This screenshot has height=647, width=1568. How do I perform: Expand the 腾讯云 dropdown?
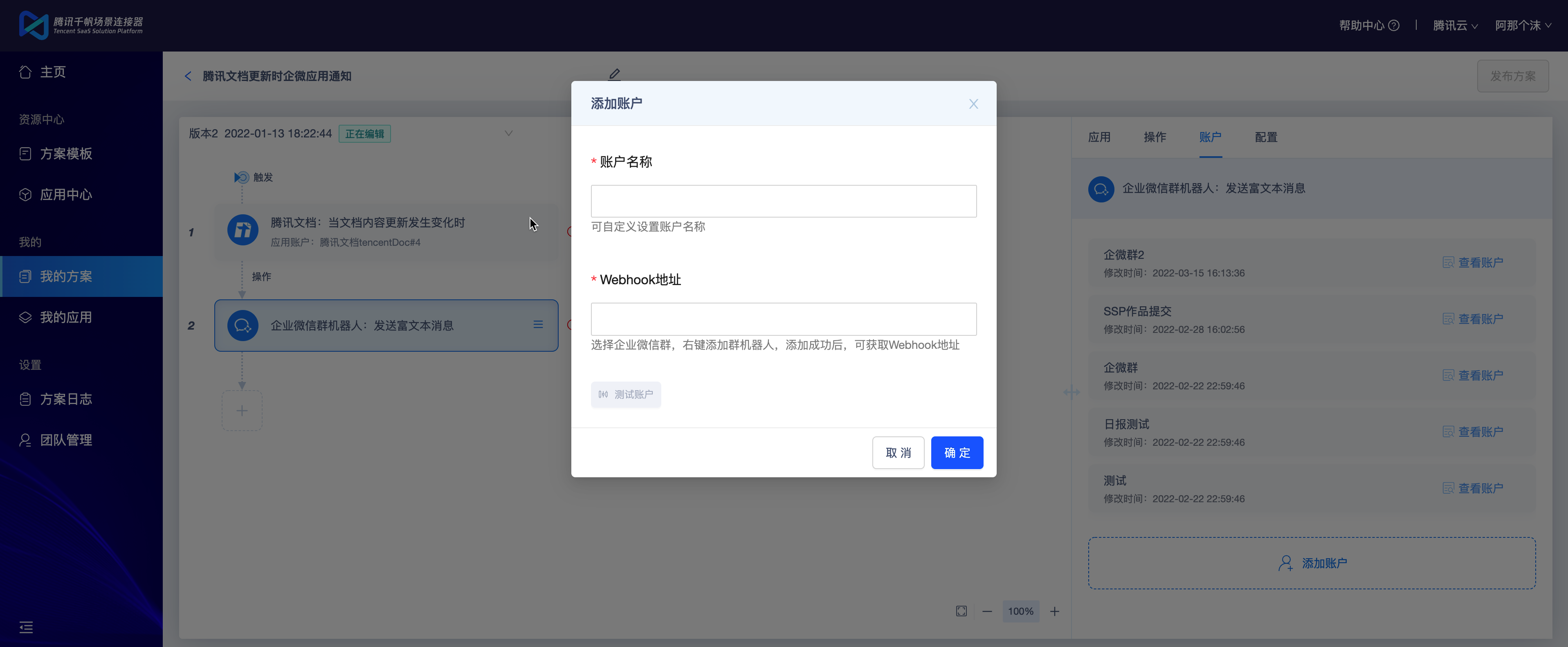(1456, 26)
